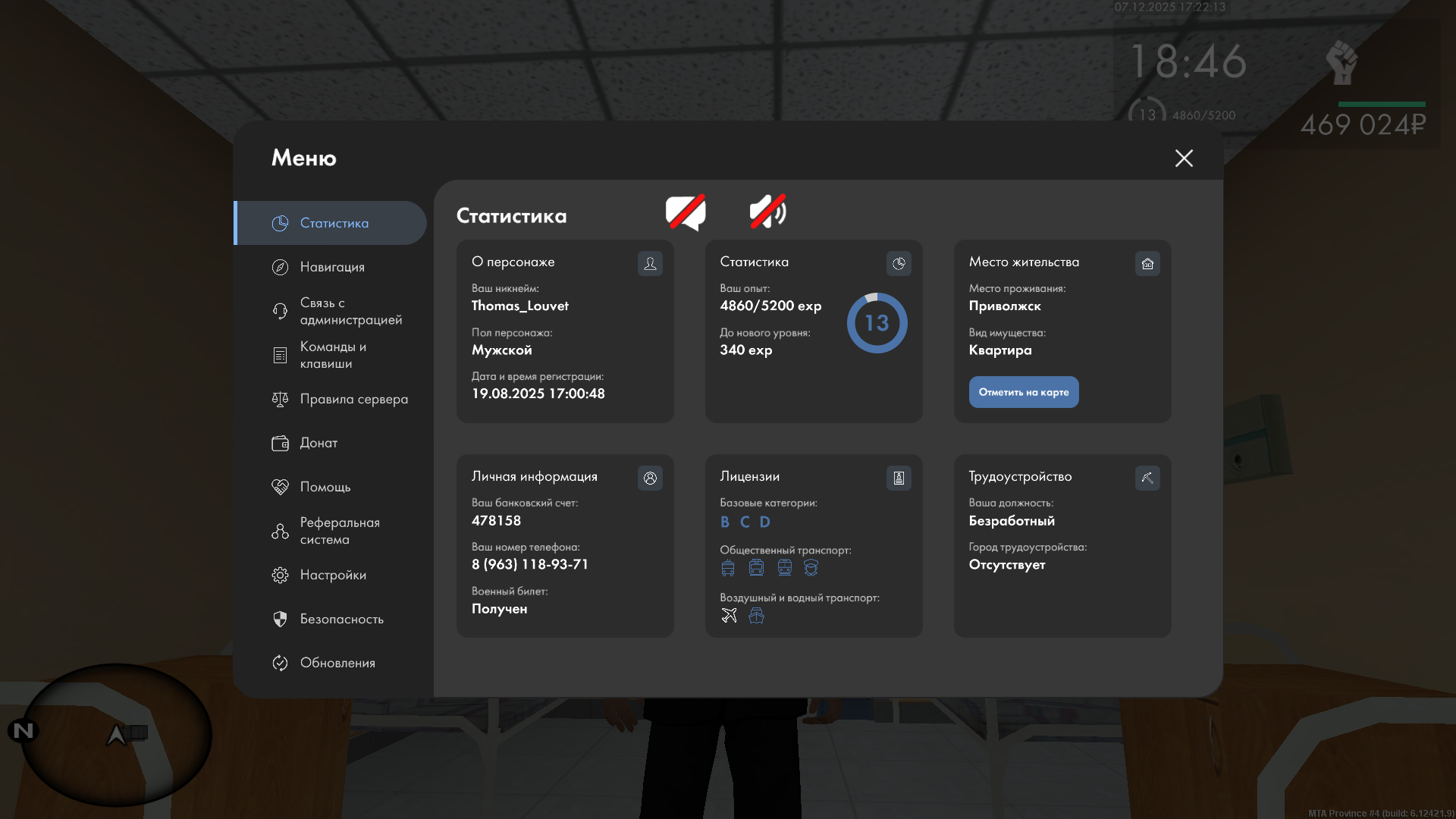
Task: Click the circular minimap radar
Action: coord(115,734)
